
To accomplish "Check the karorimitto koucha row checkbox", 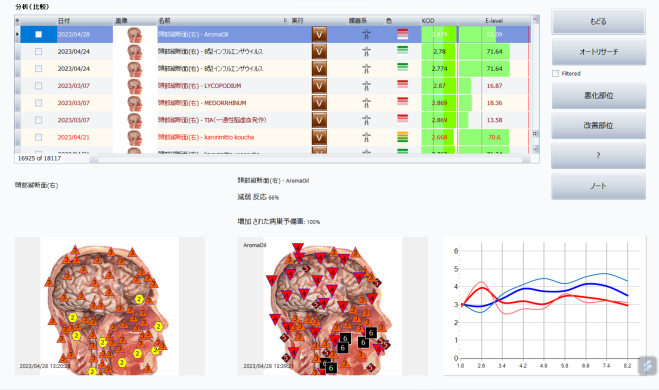I will pos(39,137).
